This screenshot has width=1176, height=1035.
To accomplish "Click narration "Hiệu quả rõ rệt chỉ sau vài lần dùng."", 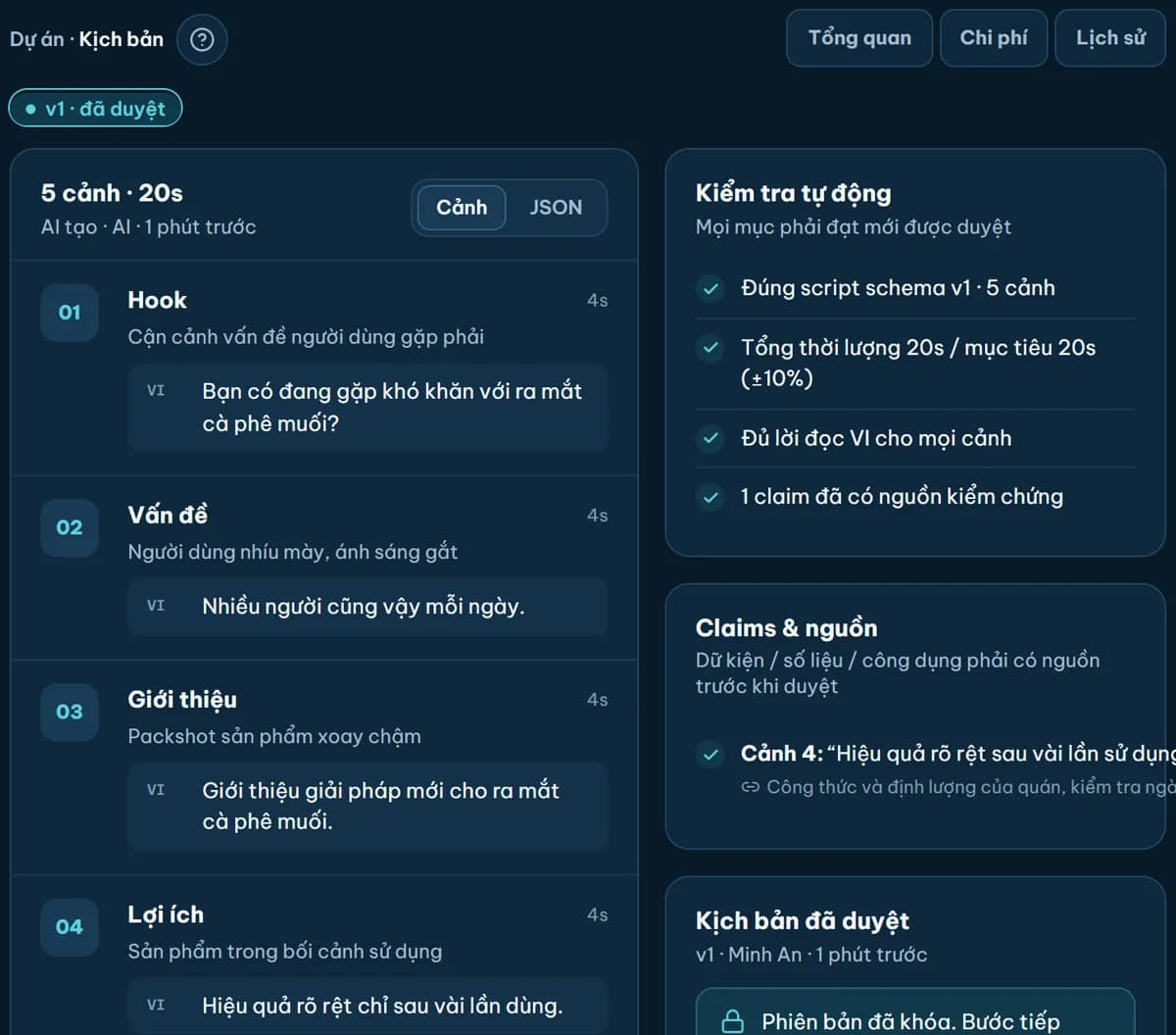I will click(x=382, y=1006).
